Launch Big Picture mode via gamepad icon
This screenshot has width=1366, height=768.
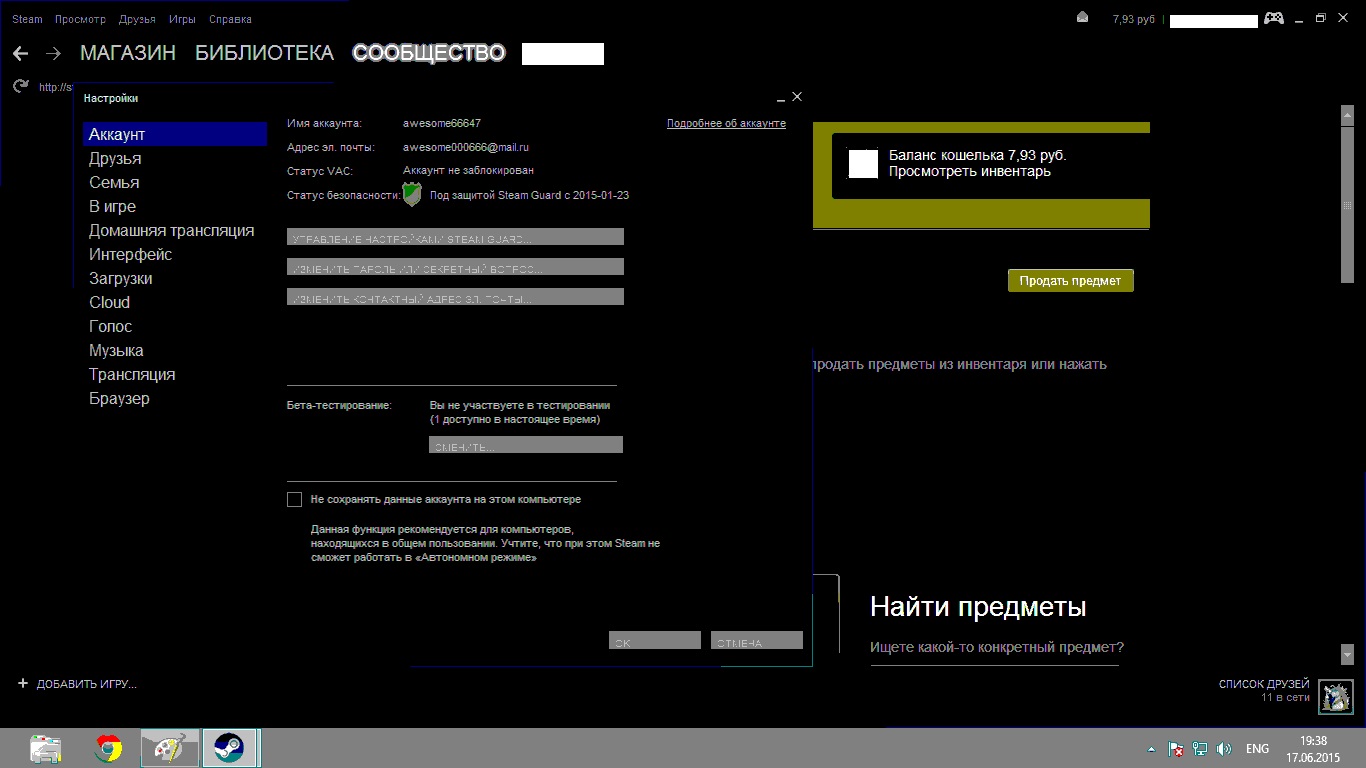point(1274,18)
